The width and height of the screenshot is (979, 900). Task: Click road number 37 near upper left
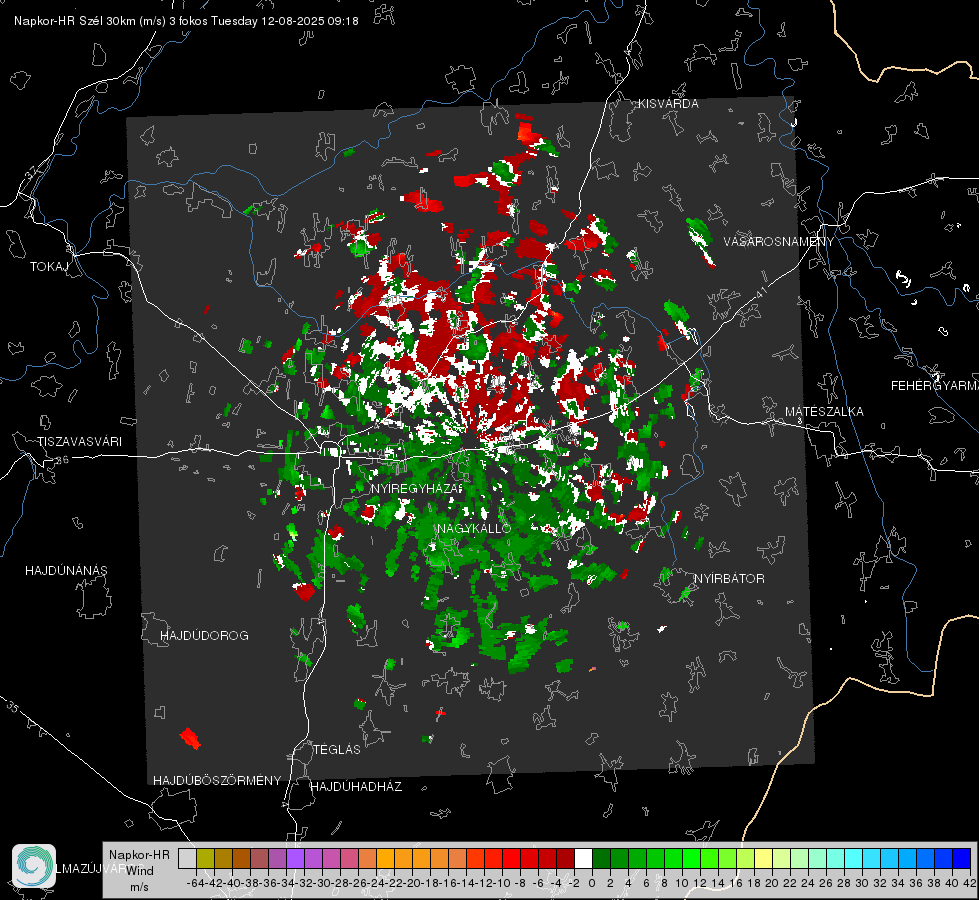coord(32,171)
